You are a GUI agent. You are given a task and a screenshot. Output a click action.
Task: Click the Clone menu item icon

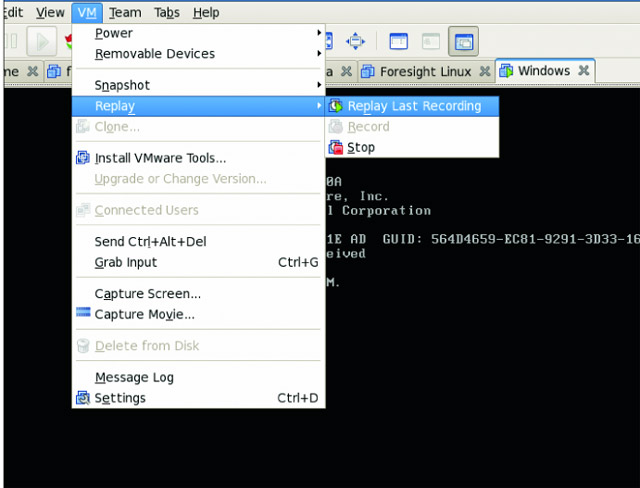coord(83,126)
